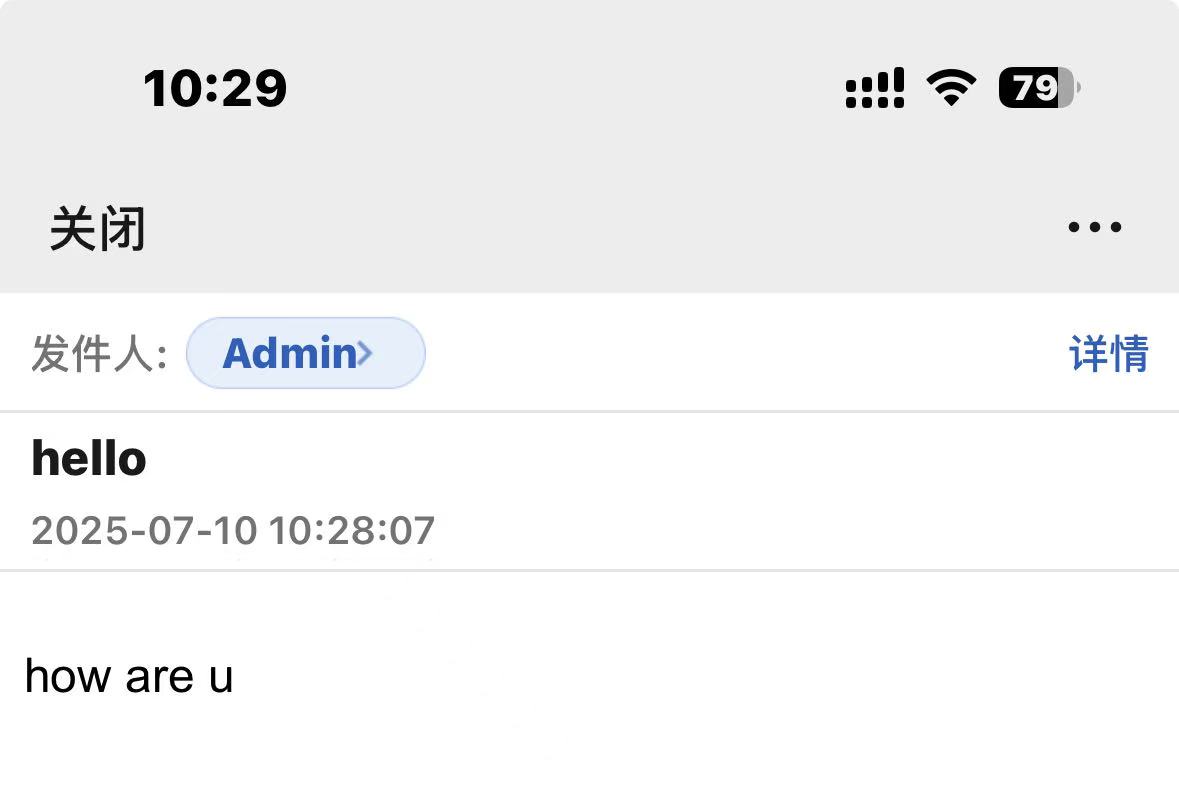Screen dimensions: 1179x804
Task: Click blank area right of how are u
Action: pos(707,675)
